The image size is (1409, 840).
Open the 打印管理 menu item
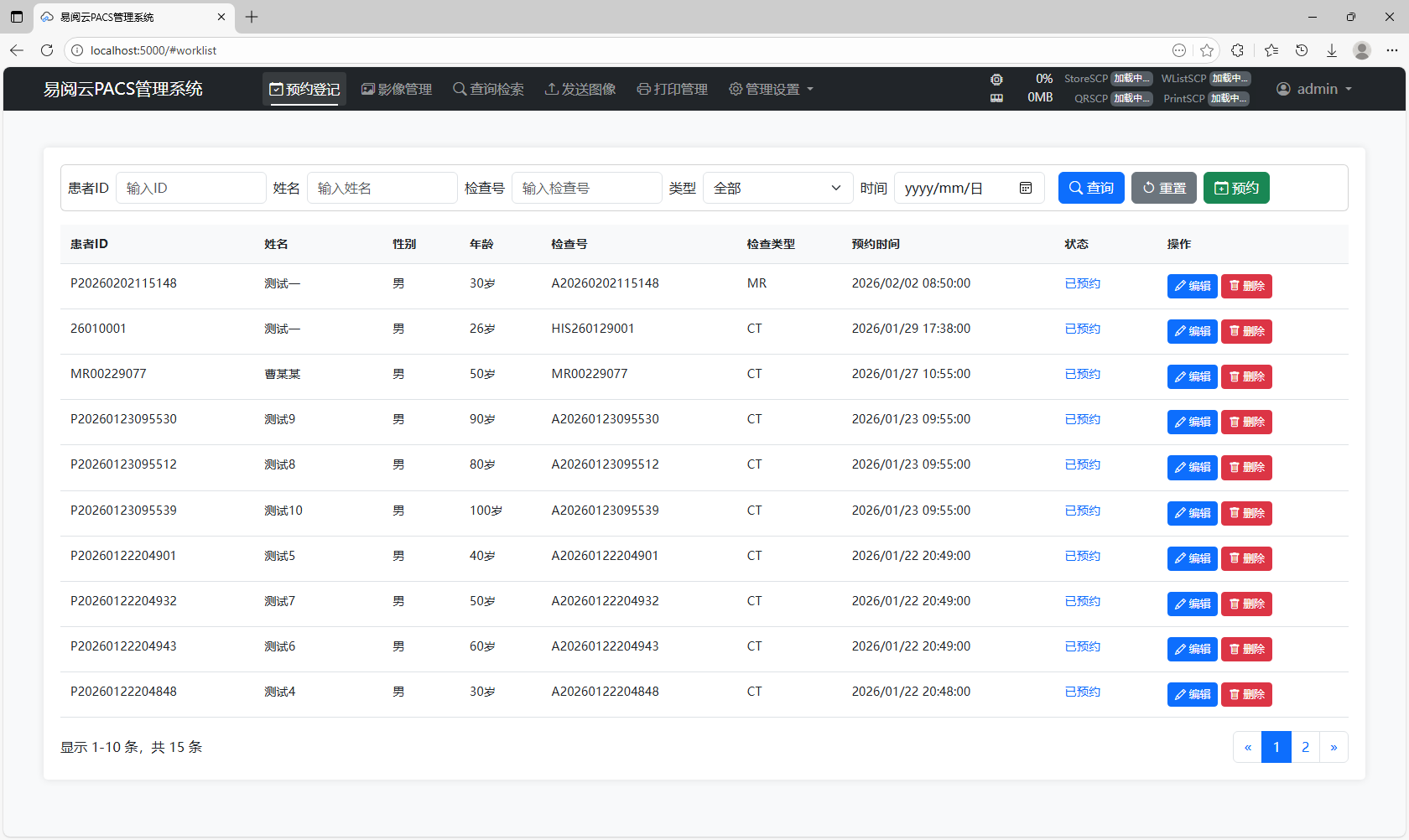click(673, 89)
